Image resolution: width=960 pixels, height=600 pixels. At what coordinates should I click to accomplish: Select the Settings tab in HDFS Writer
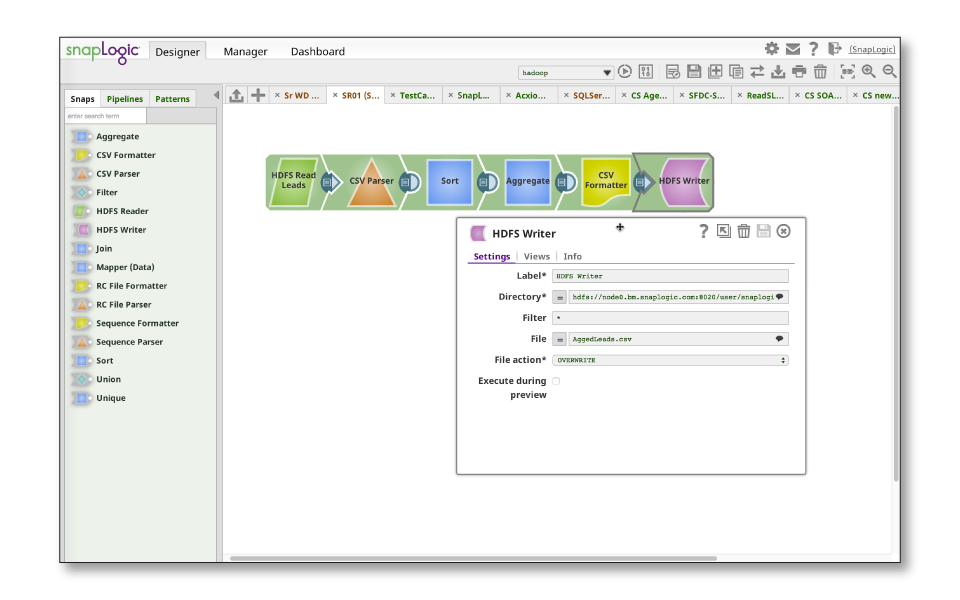[x=492, y=257]
